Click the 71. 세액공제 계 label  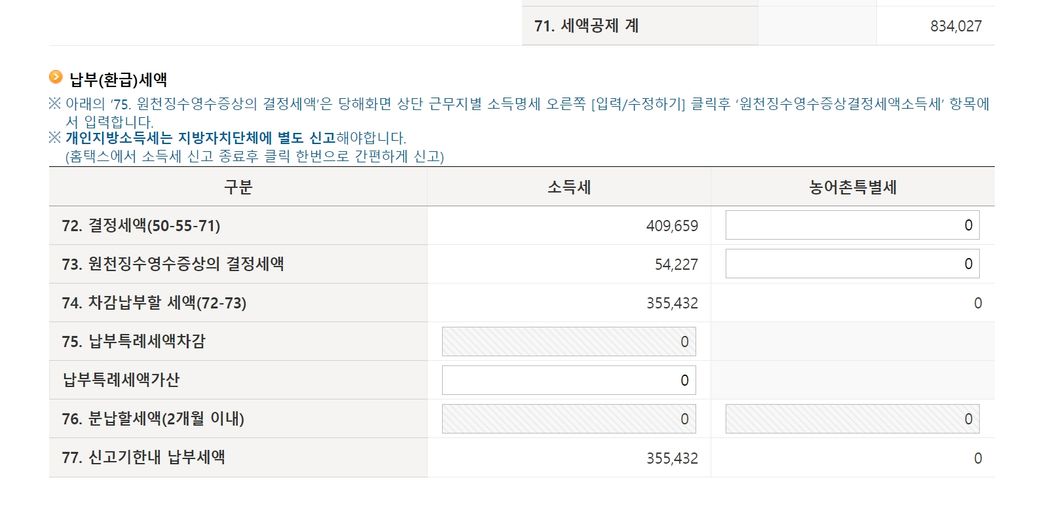pos(586,26)
